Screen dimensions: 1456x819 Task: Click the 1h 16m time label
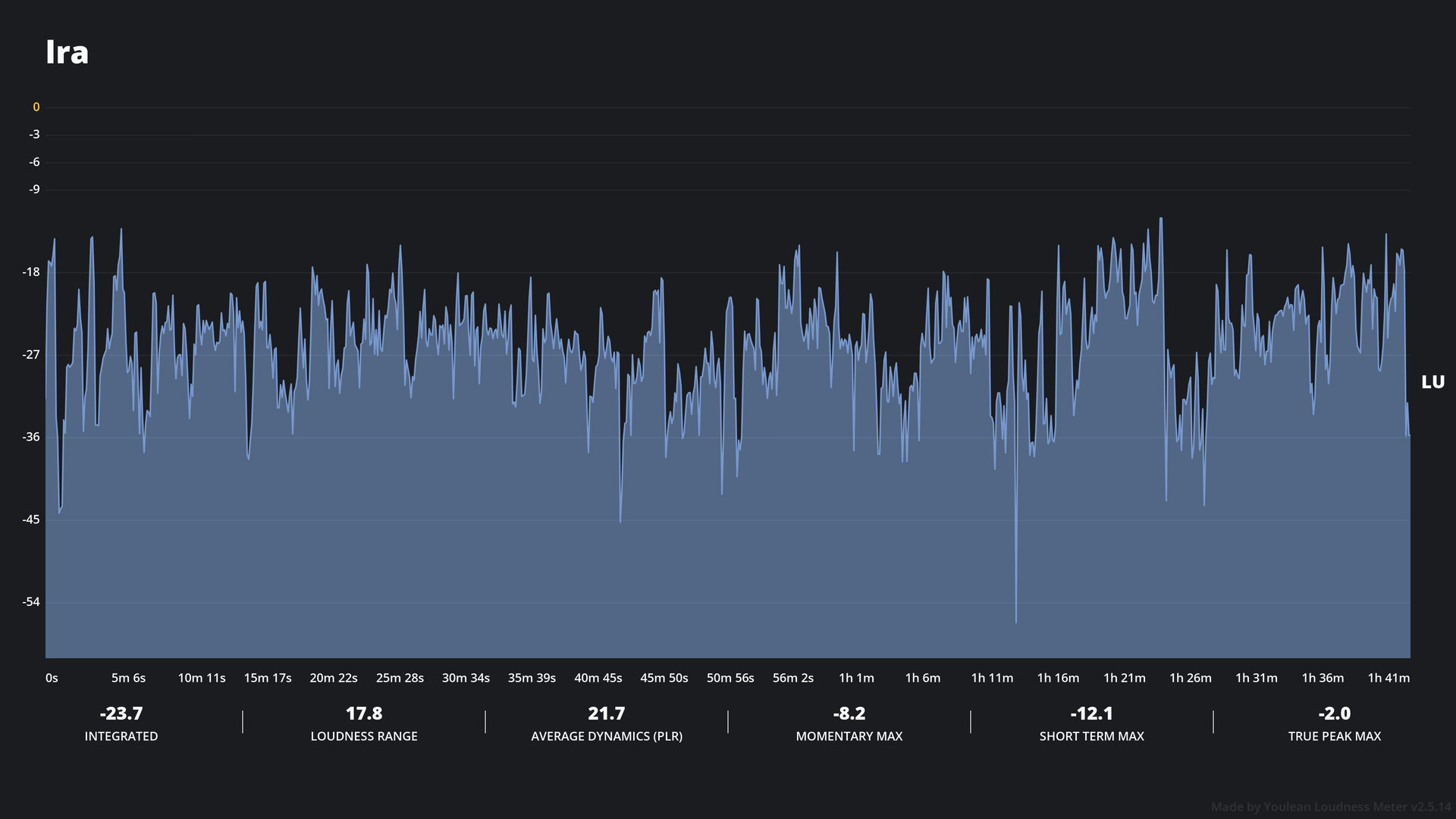1058,678
